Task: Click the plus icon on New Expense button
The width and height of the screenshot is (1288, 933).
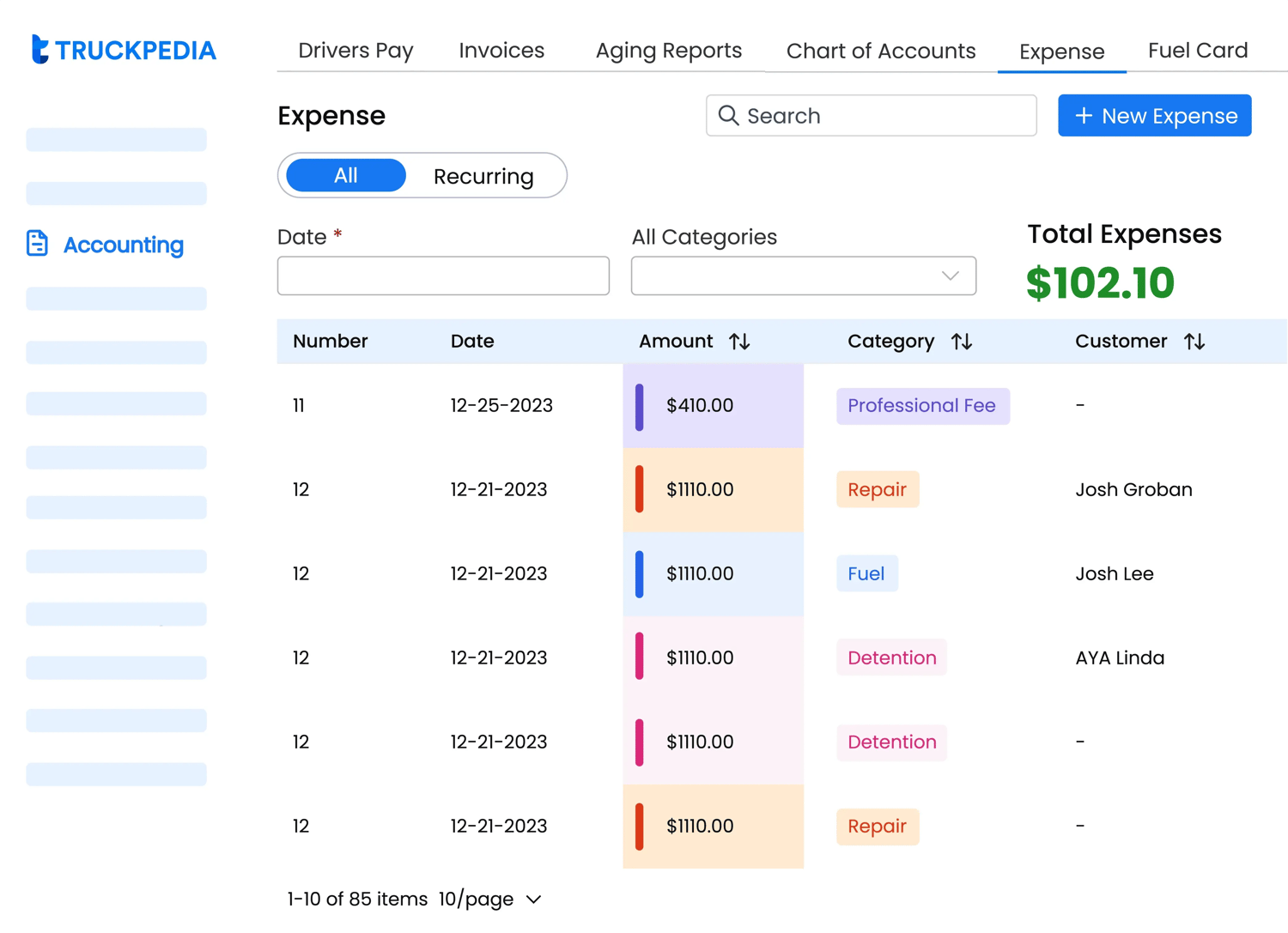Action: tap(1083, 115)
